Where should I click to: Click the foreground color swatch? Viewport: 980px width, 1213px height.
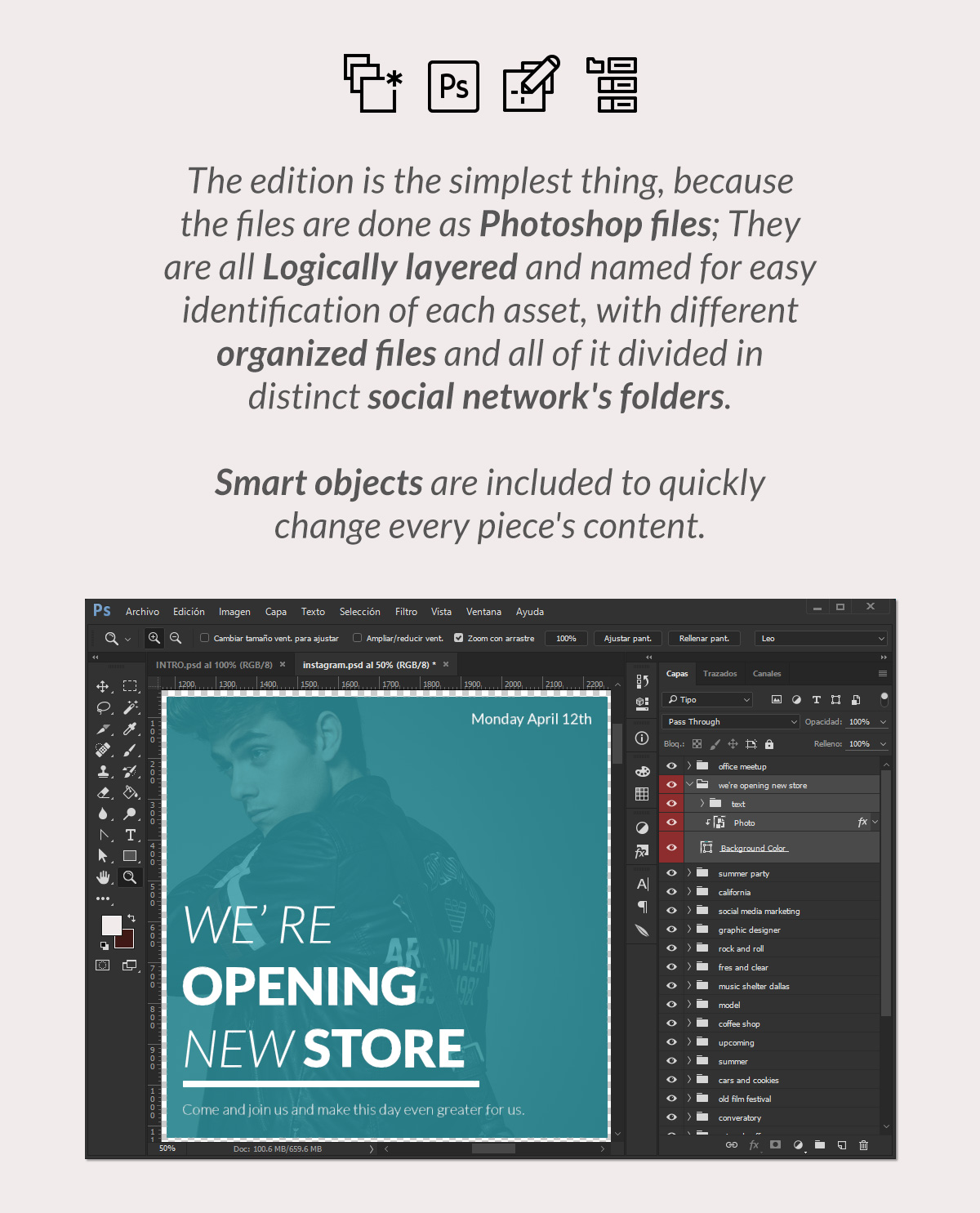pos(111,925)
